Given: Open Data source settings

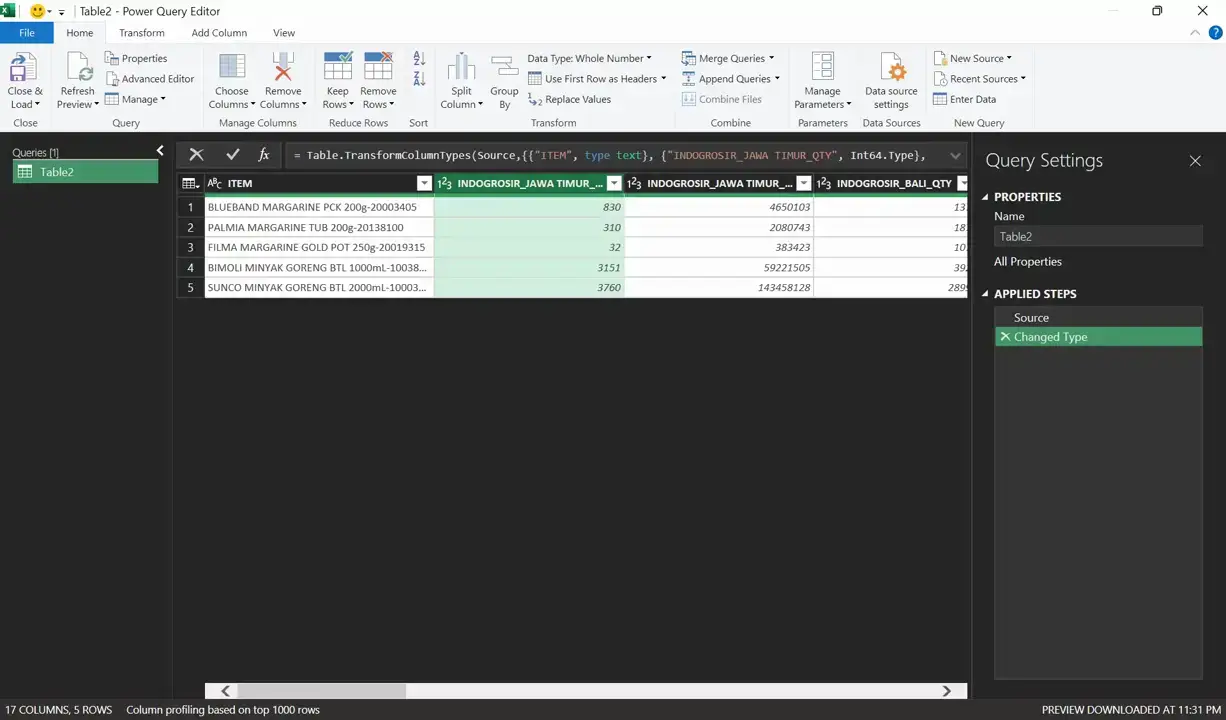Looking at the screenshot, I should pos(891,81).
